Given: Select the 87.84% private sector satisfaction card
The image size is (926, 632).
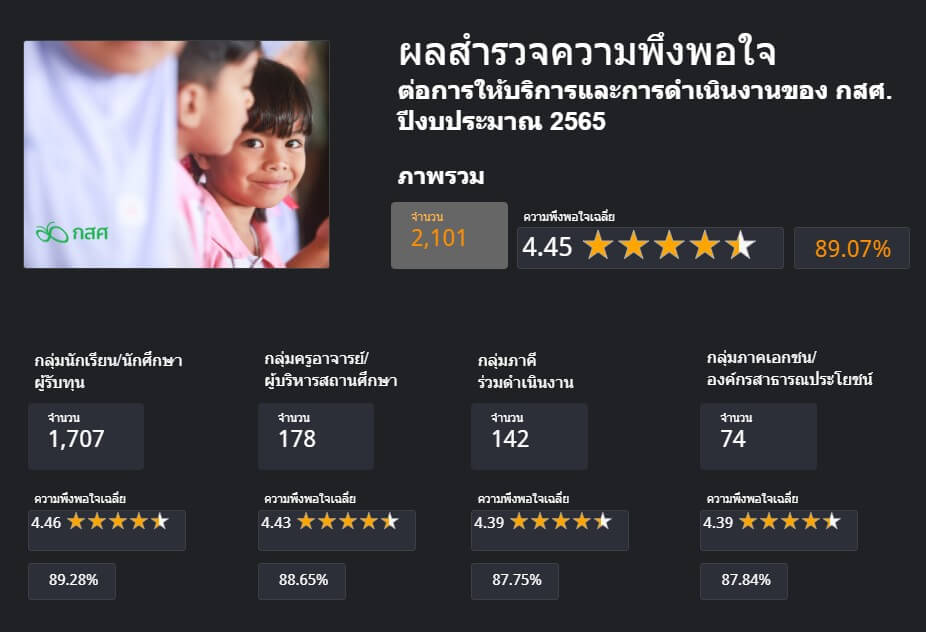Looking at the screenshot, I should tap(744, 581).
